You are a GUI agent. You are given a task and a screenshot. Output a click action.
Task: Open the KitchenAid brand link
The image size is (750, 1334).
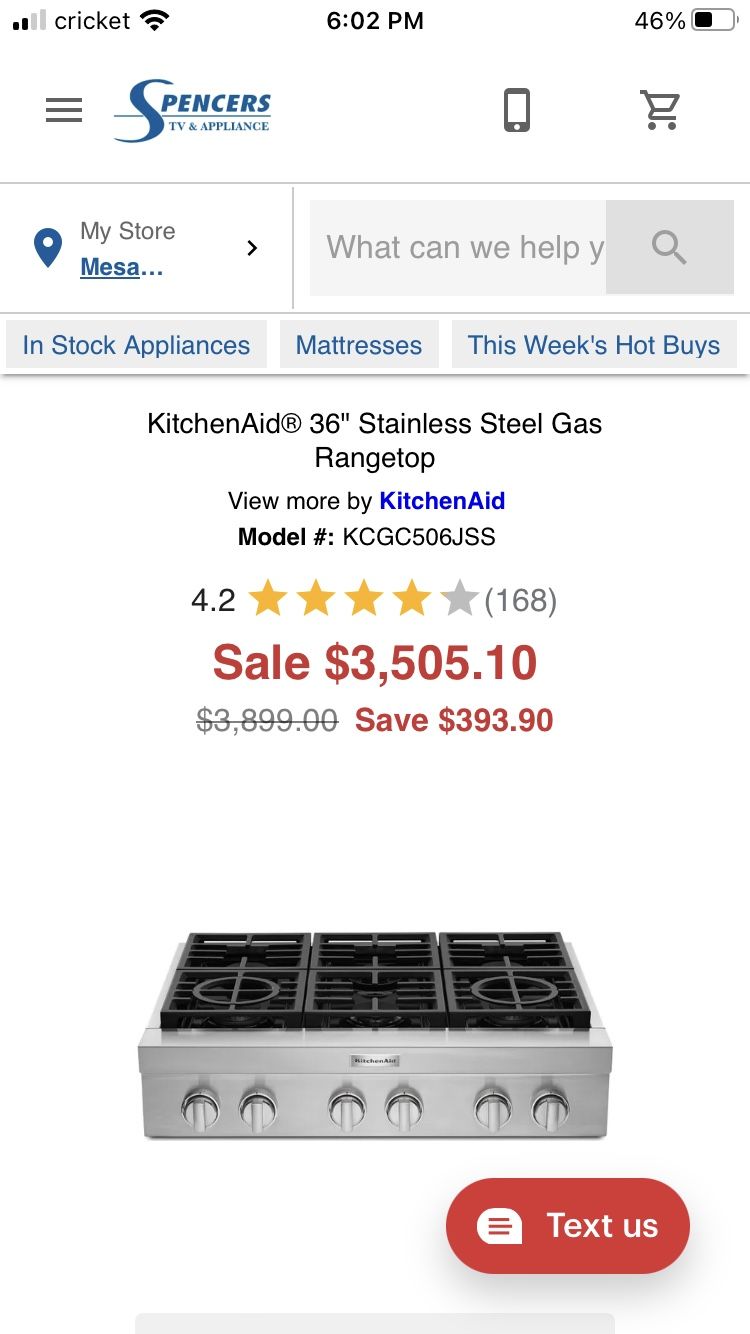442,501
